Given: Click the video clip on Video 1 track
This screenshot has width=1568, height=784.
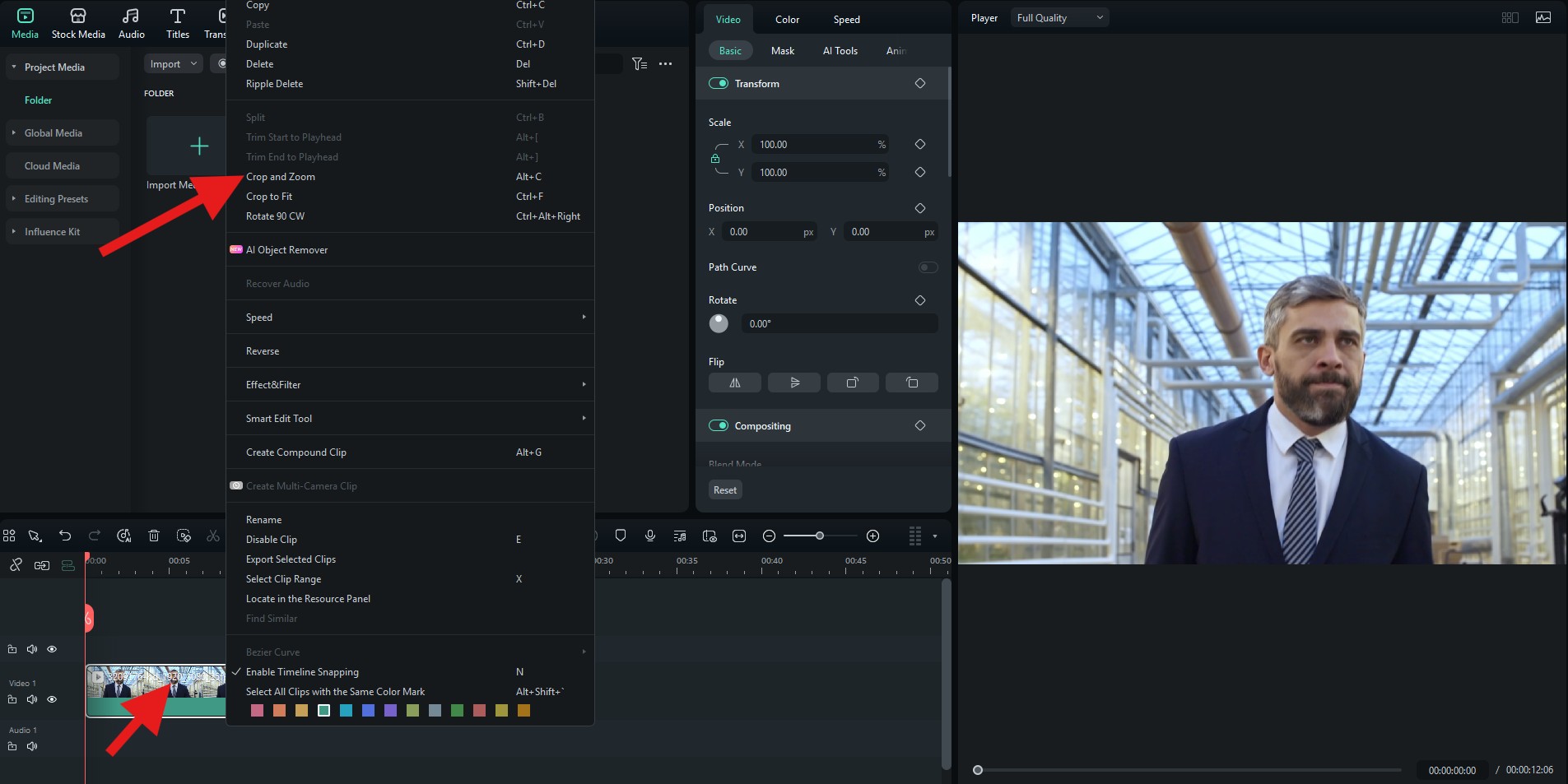Looking at the screenshot, I should tap(156, 691).
